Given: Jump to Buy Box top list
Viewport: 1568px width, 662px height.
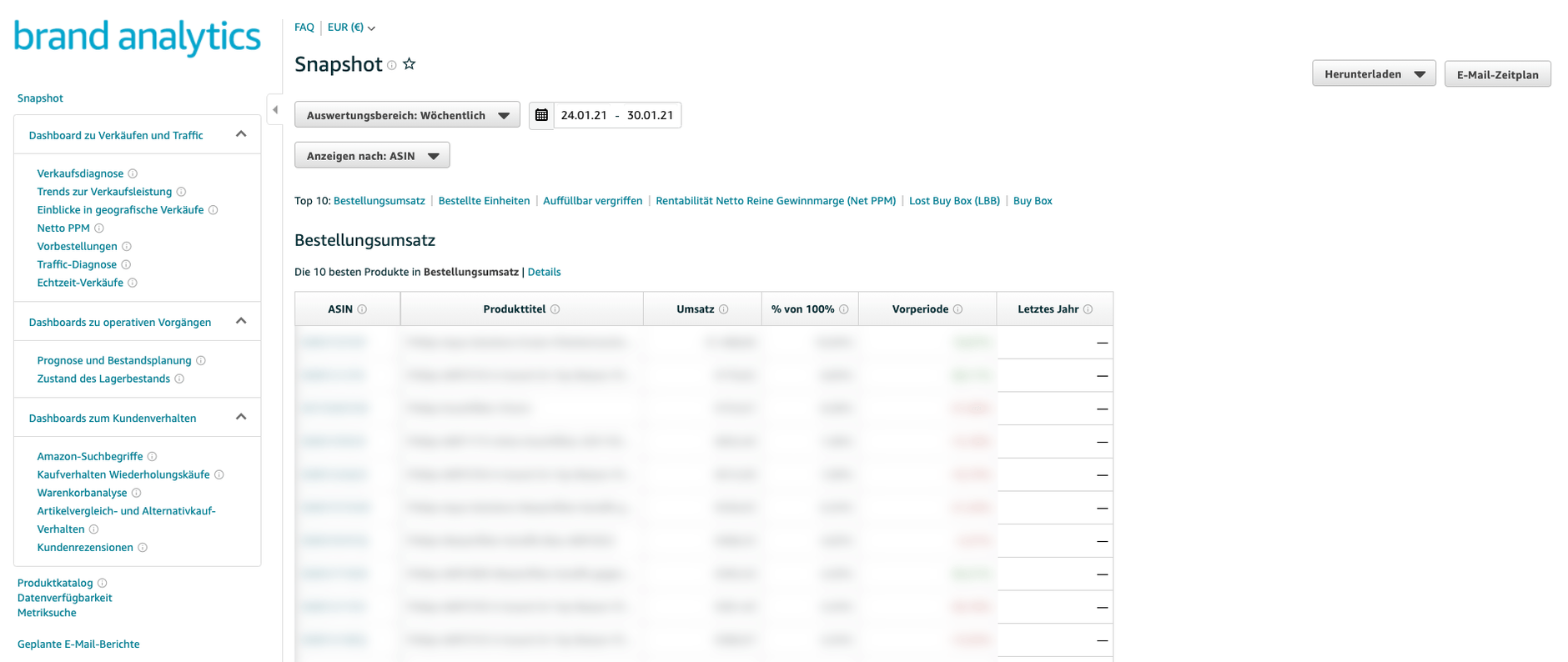Looking at the screenshot, I should (1033, 201).
